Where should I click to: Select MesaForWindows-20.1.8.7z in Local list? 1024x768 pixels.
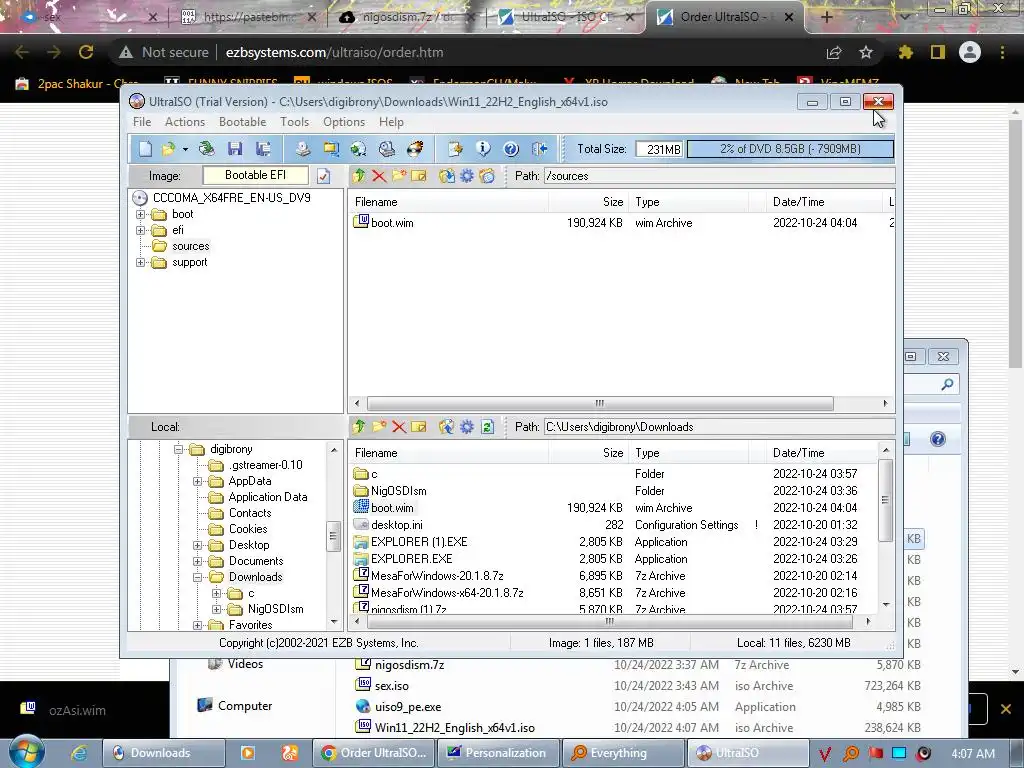(x=437, y=576)
